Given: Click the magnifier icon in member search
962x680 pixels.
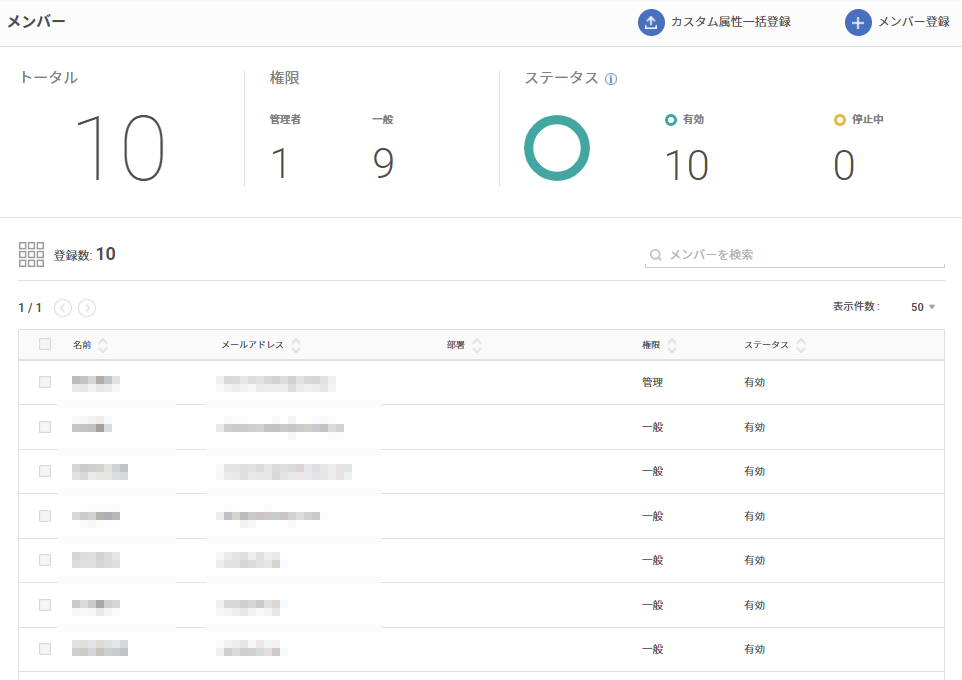Looking at the screenshot, I should (x=655, y=255).
